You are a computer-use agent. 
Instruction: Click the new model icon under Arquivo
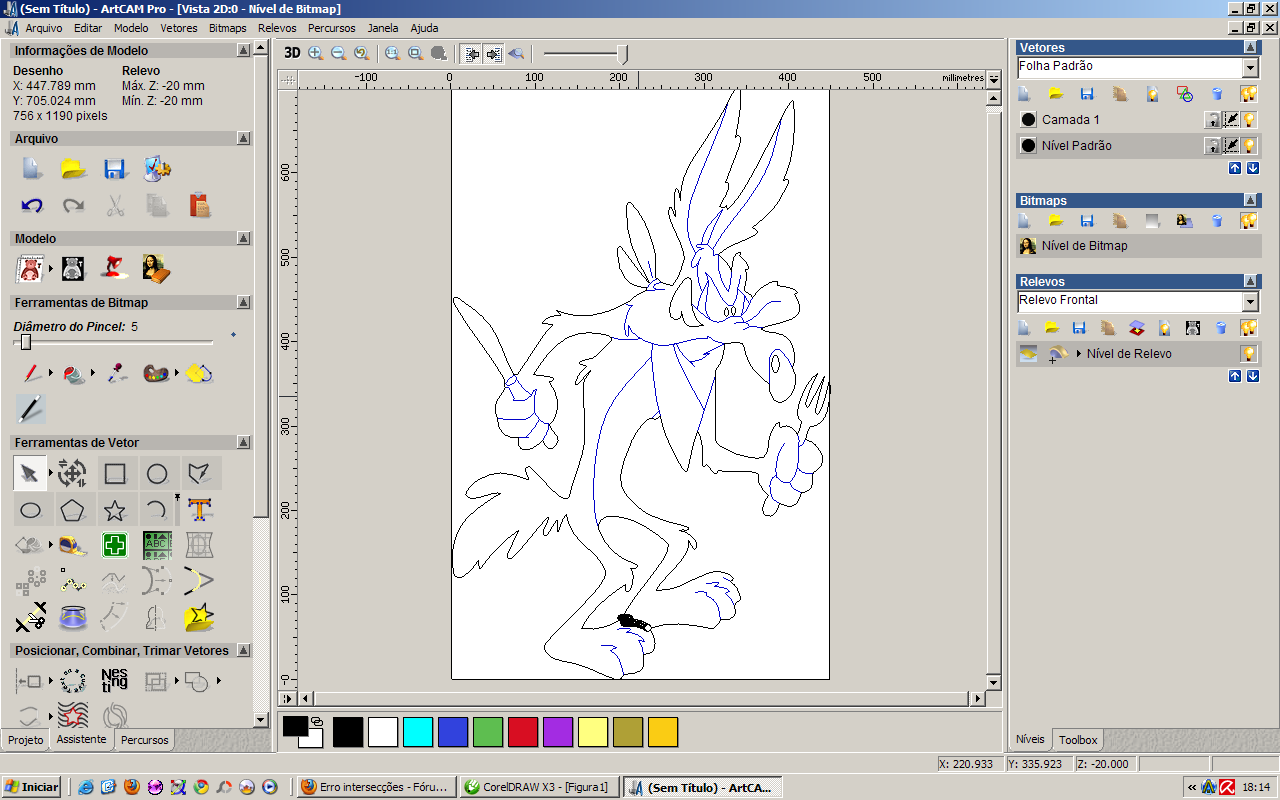(x=32, y=169)
